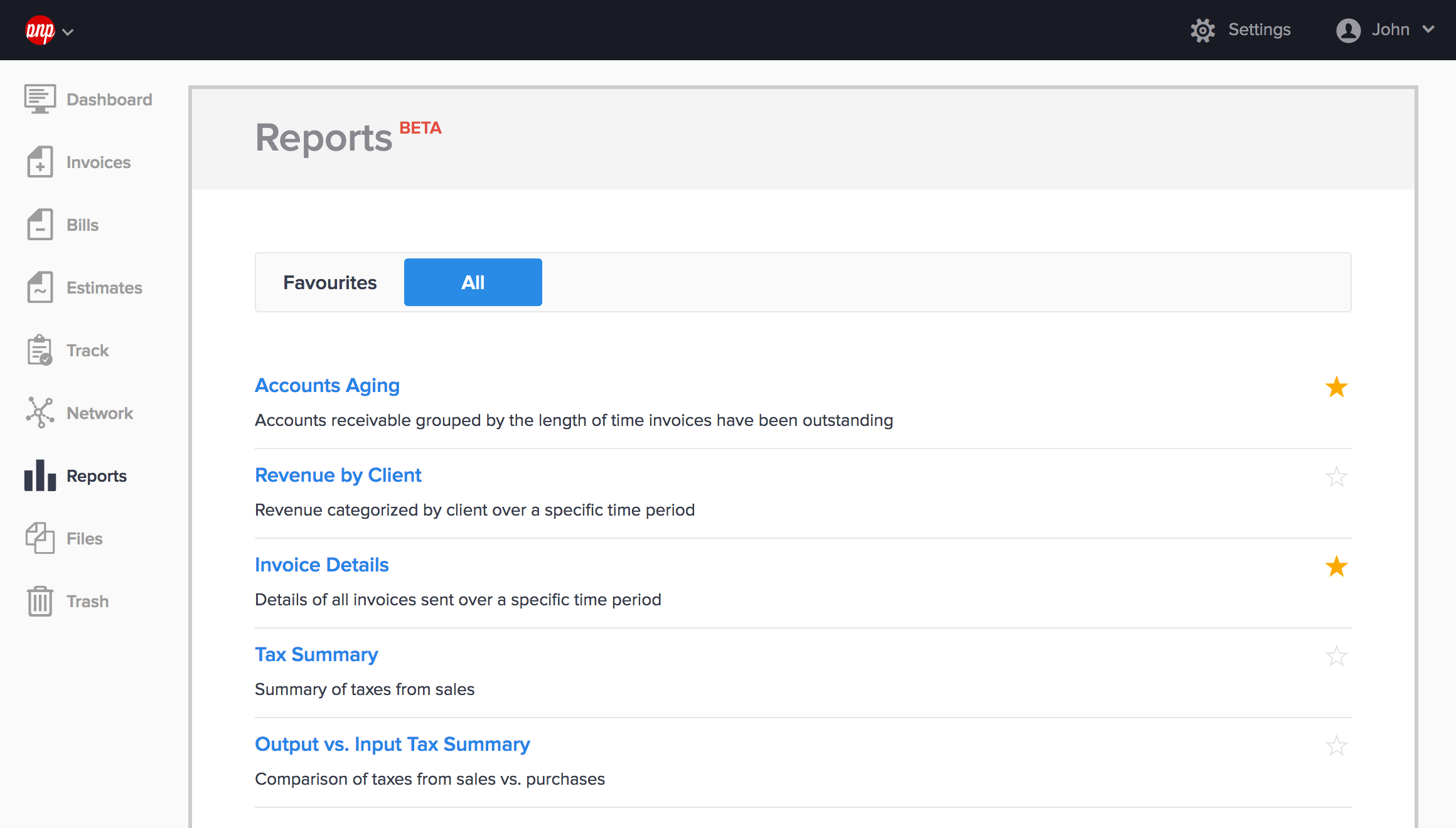The width and height of the screenshot is (1456, 828).
Task: Toggle favourite star for Invoice Details
Action: tap(1337, 566)
